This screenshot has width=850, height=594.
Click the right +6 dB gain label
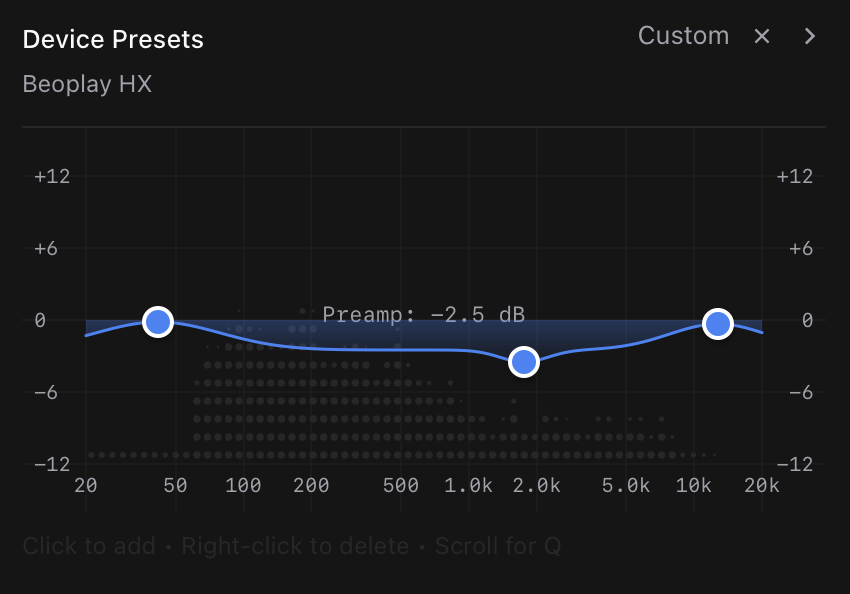click(x=795, y=249)
